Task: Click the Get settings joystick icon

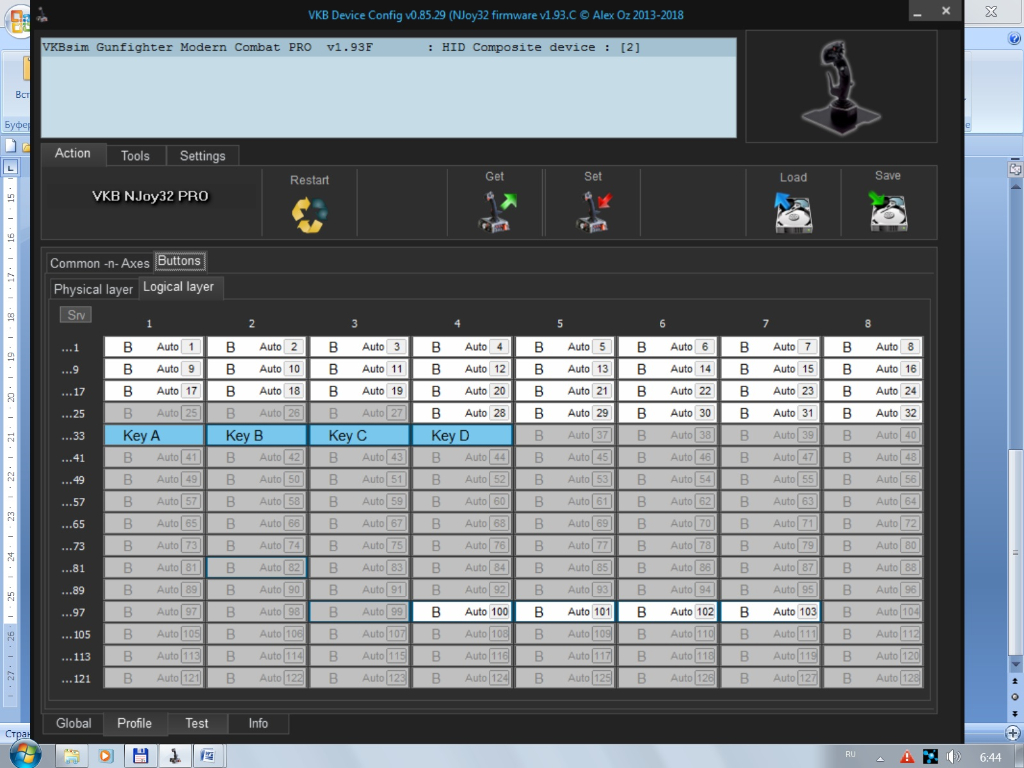Action: coord(495,213)
